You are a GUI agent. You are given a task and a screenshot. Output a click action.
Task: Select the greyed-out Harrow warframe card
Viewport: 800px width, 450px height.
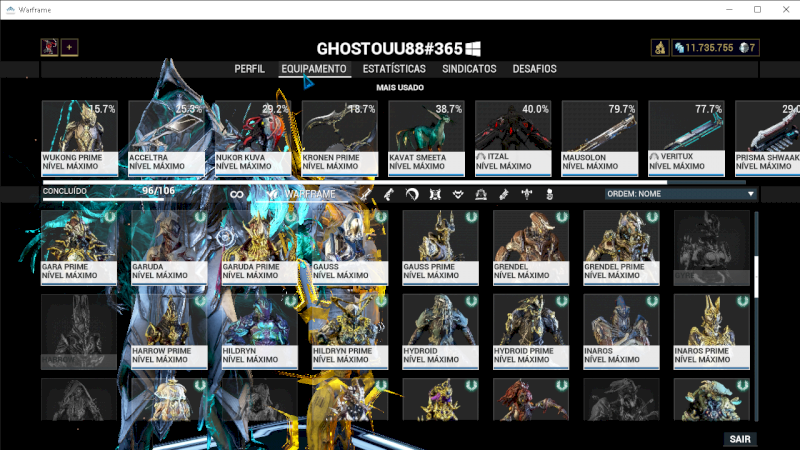[79, 332]
